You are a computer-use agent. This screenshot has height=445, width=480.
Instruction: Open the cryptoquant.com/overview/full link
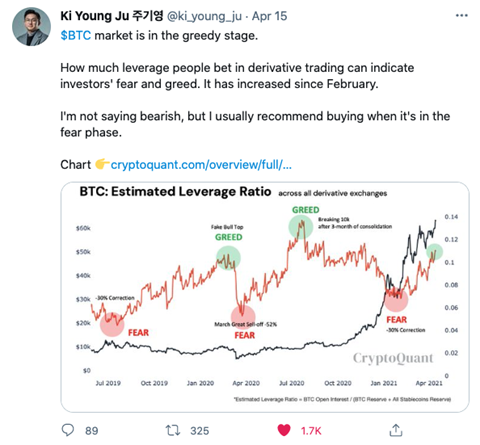coord(201,165)
